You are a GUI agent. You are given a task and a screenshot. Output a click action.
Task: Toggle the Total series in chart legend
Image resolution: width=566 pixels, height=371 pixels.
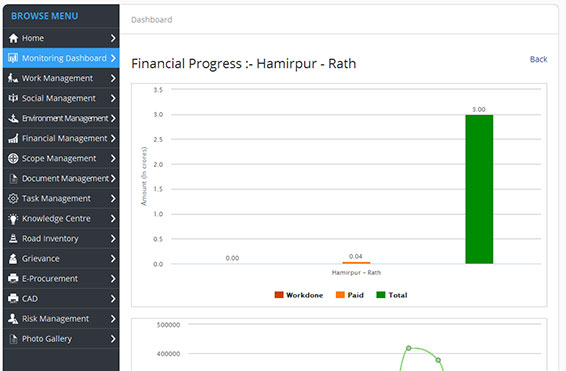[x=392, y=295]
